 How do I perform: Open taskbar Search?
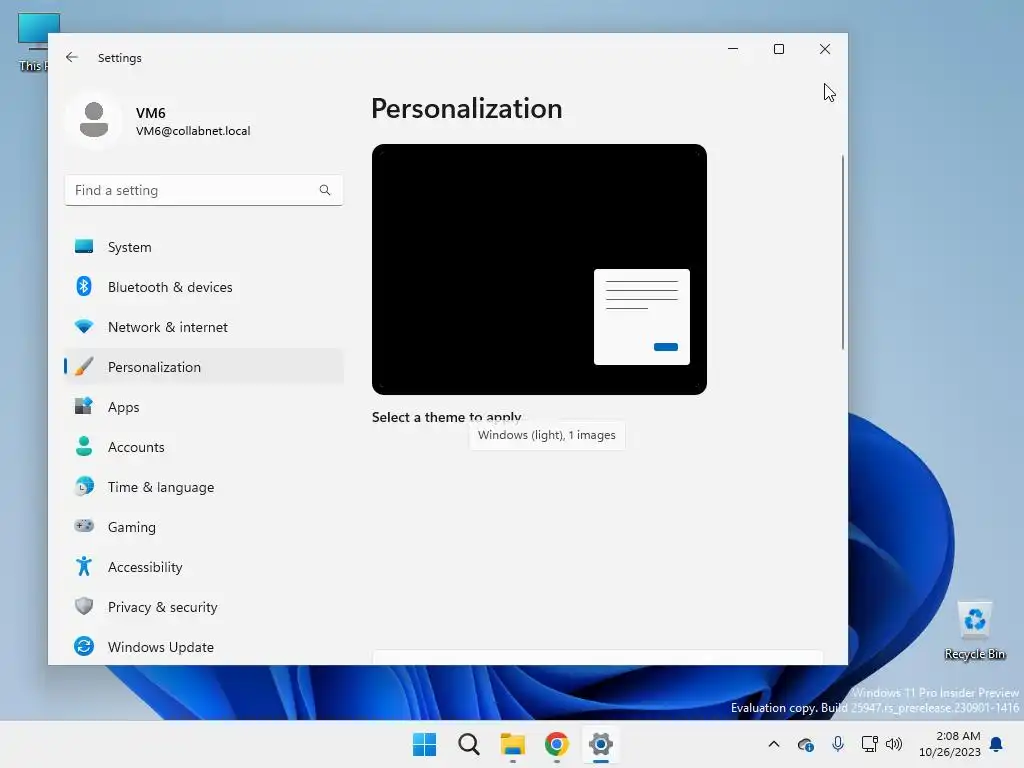point(469,744)
